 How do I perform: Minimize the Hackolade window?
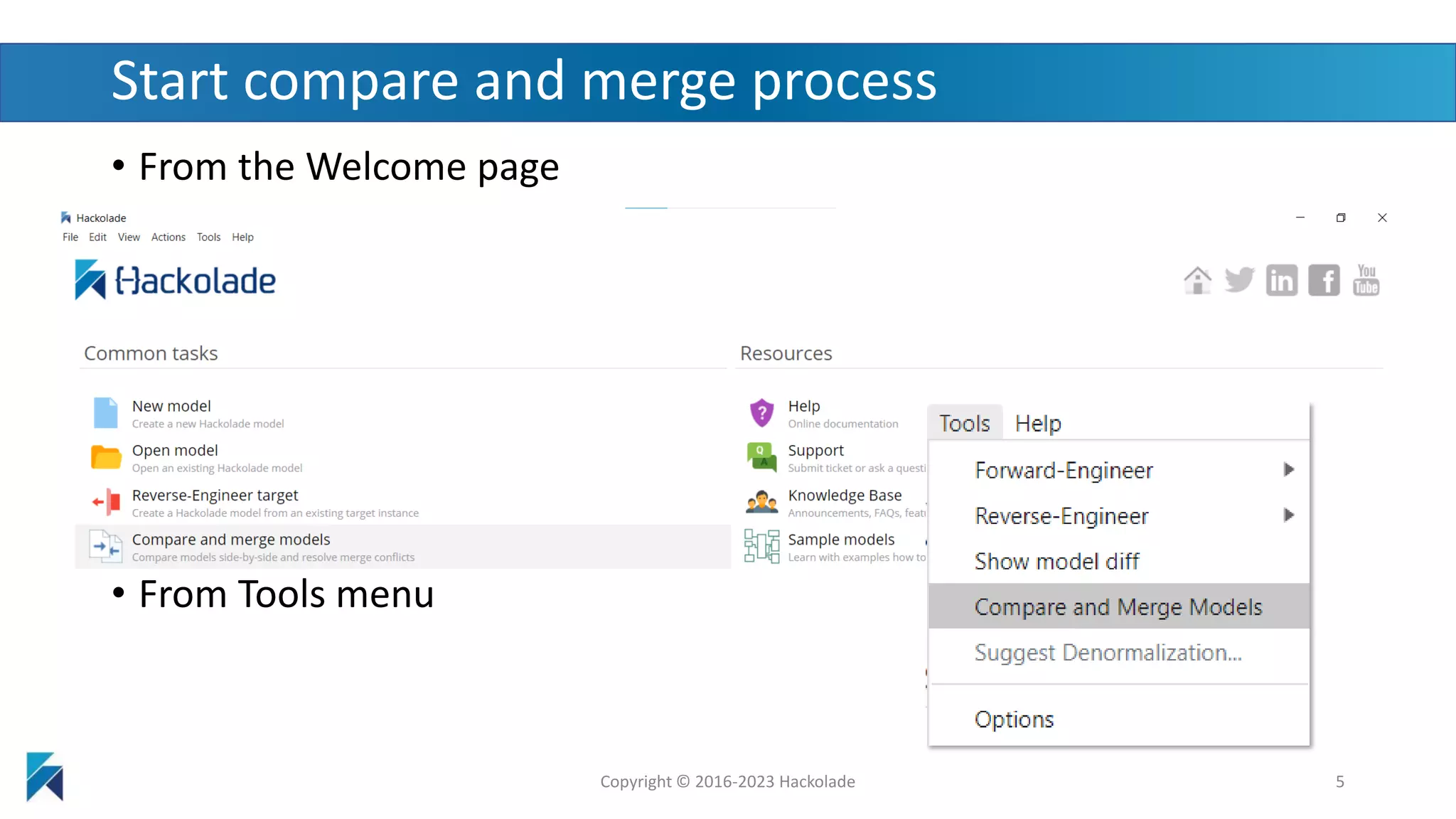[x=1300, y=218]
